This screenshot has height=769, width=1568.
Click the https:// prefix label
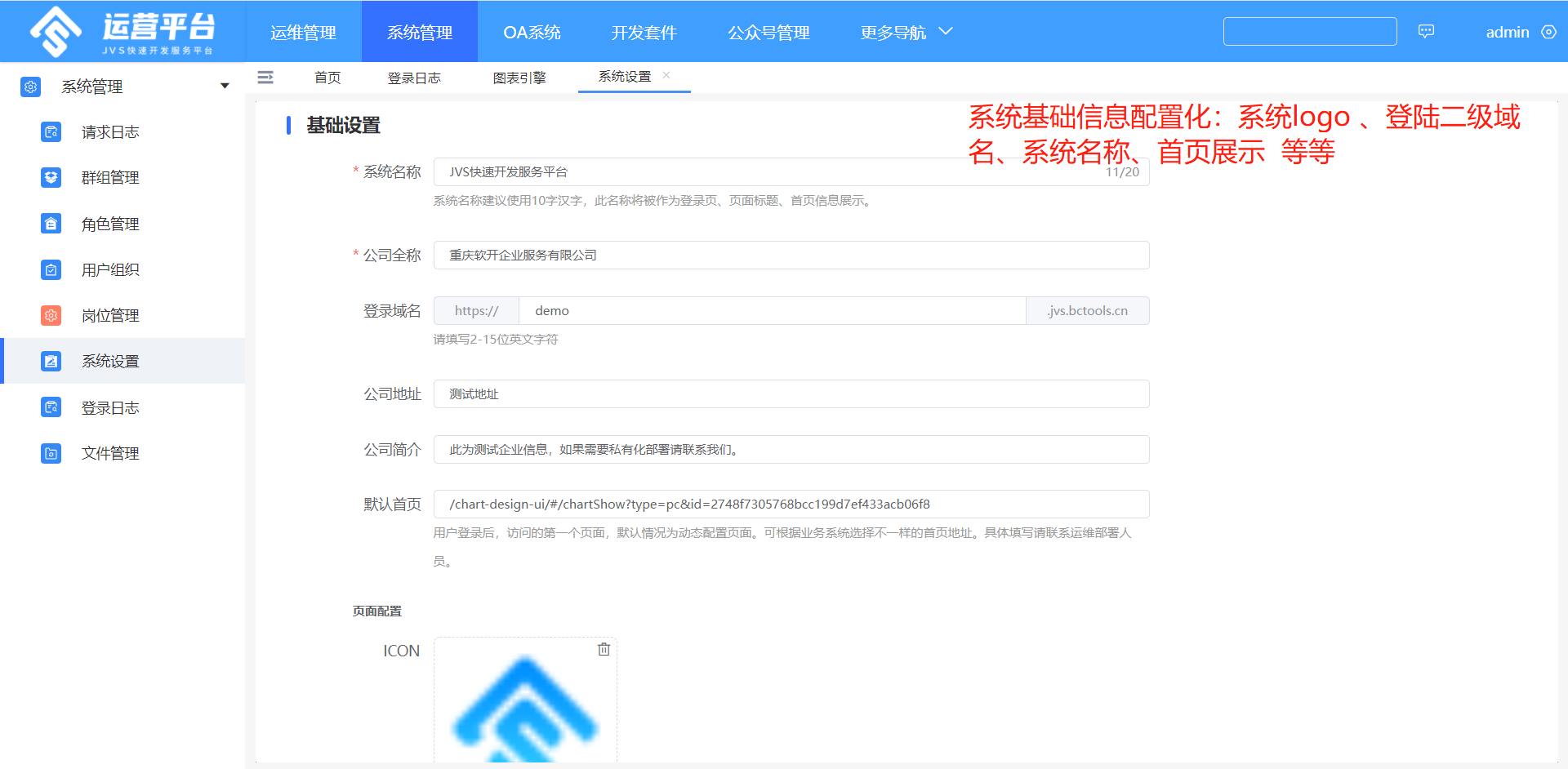click(x=476, y=310)
